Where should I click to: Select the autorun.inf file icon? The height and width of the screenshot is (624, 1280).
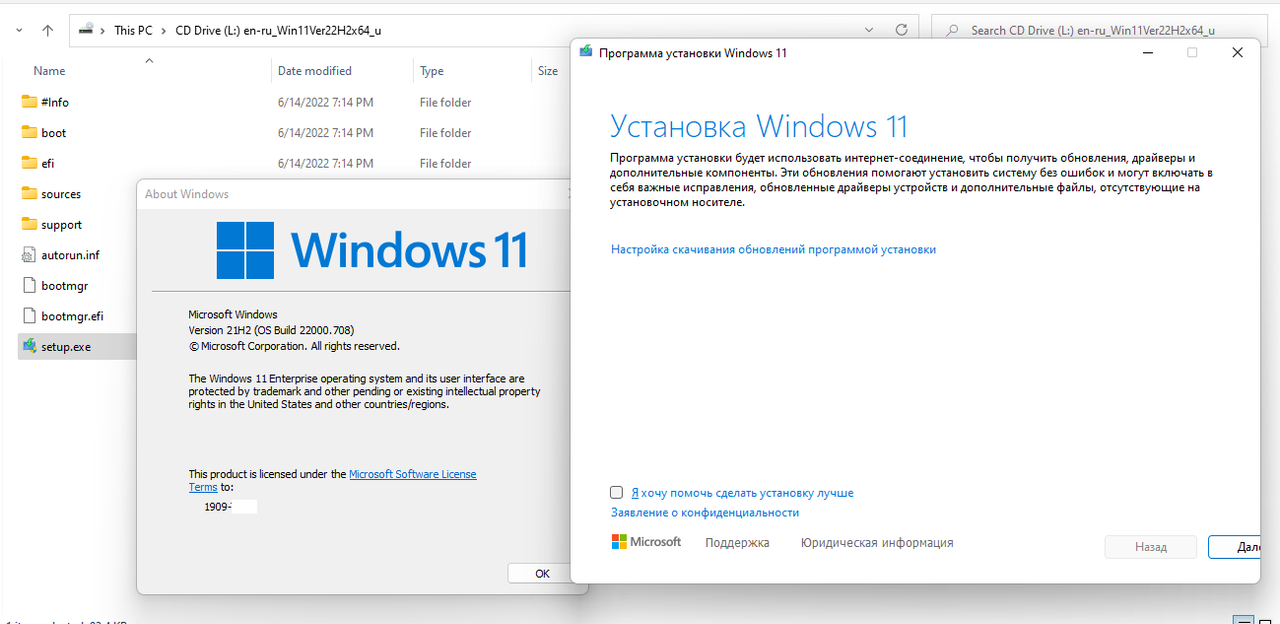point(29,255)
